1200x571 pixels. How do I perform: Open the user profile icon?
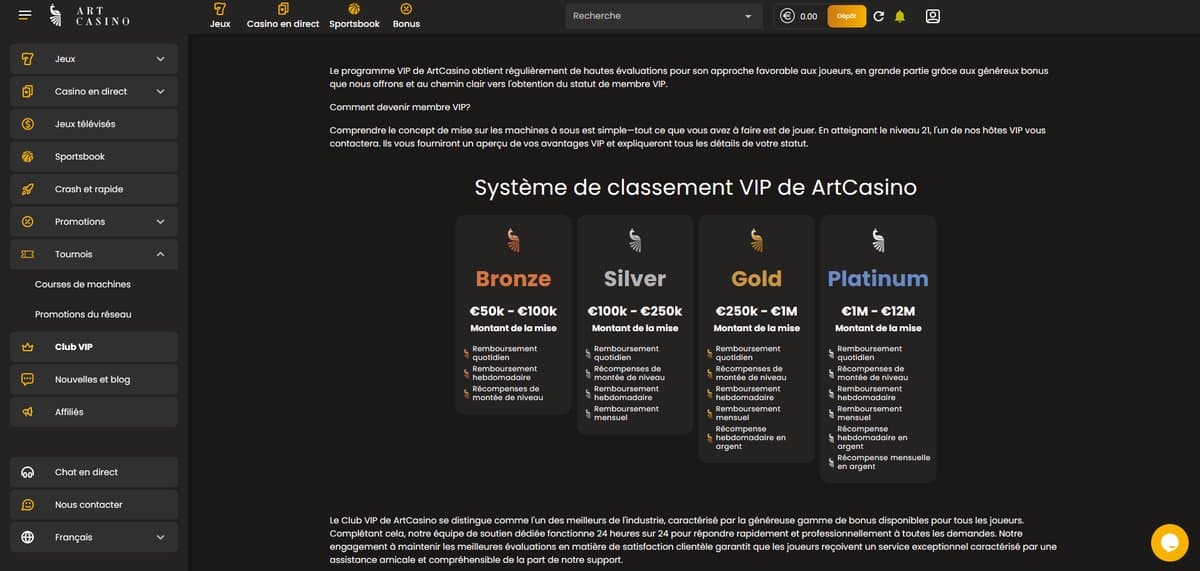coord(933,16)
